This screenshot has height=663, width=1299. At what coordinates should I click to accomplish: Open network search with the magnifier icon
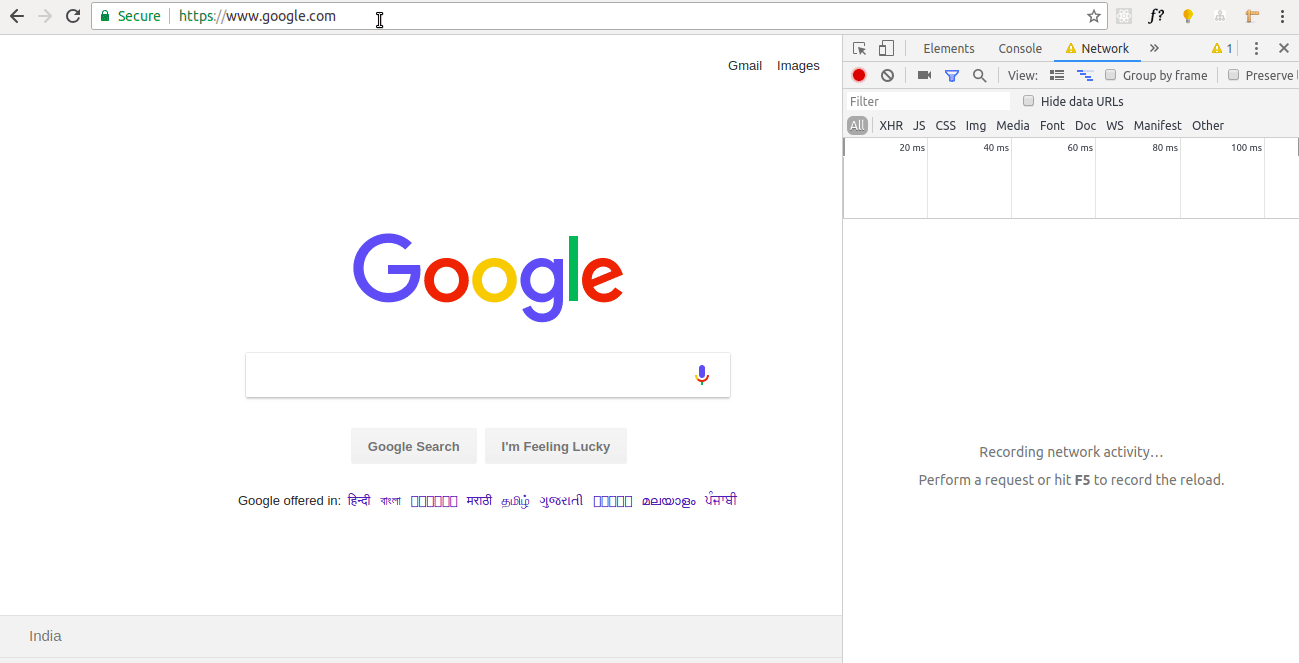[980, 75]
